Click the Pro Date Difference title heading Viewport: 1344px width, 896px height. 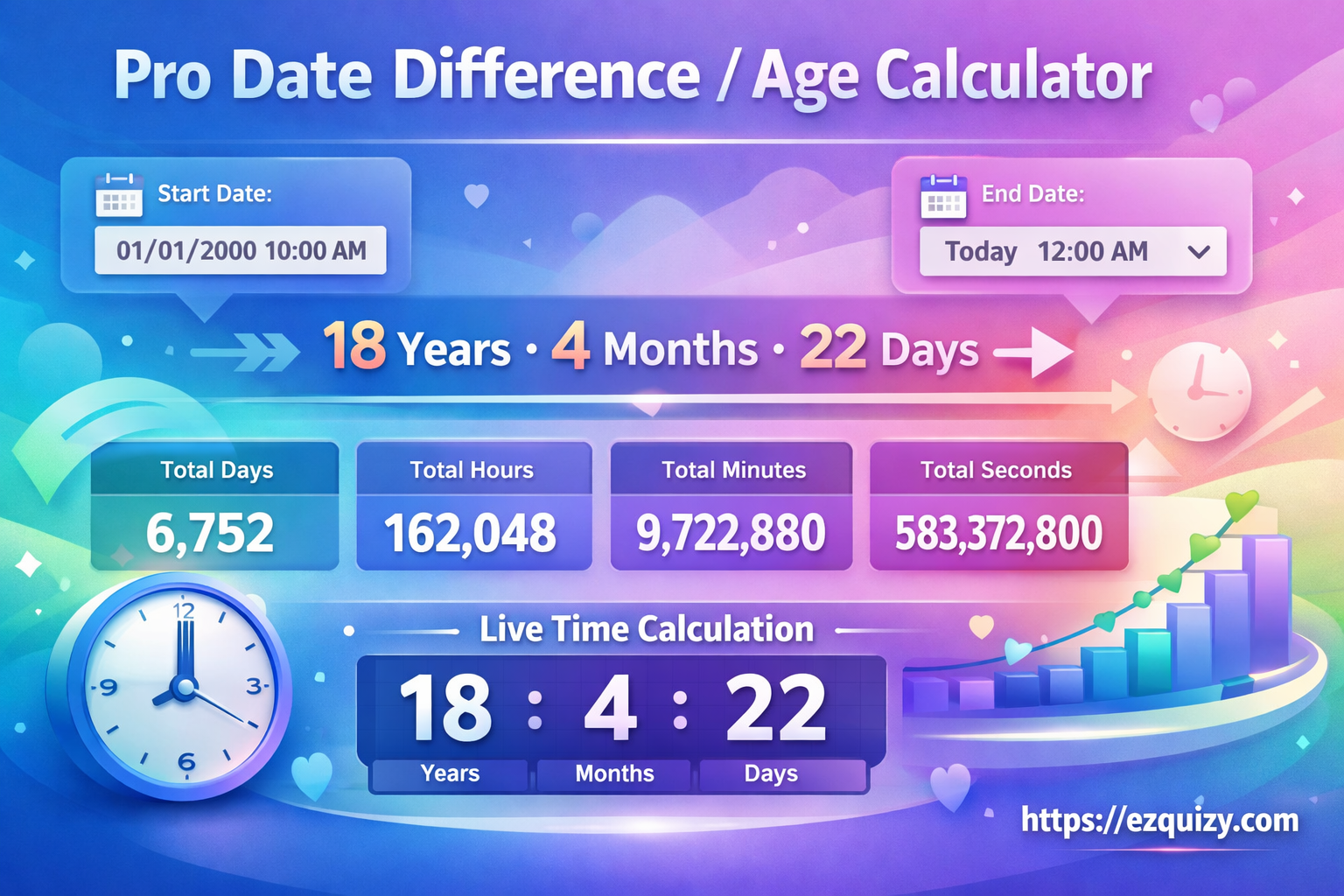pos(632,77)
